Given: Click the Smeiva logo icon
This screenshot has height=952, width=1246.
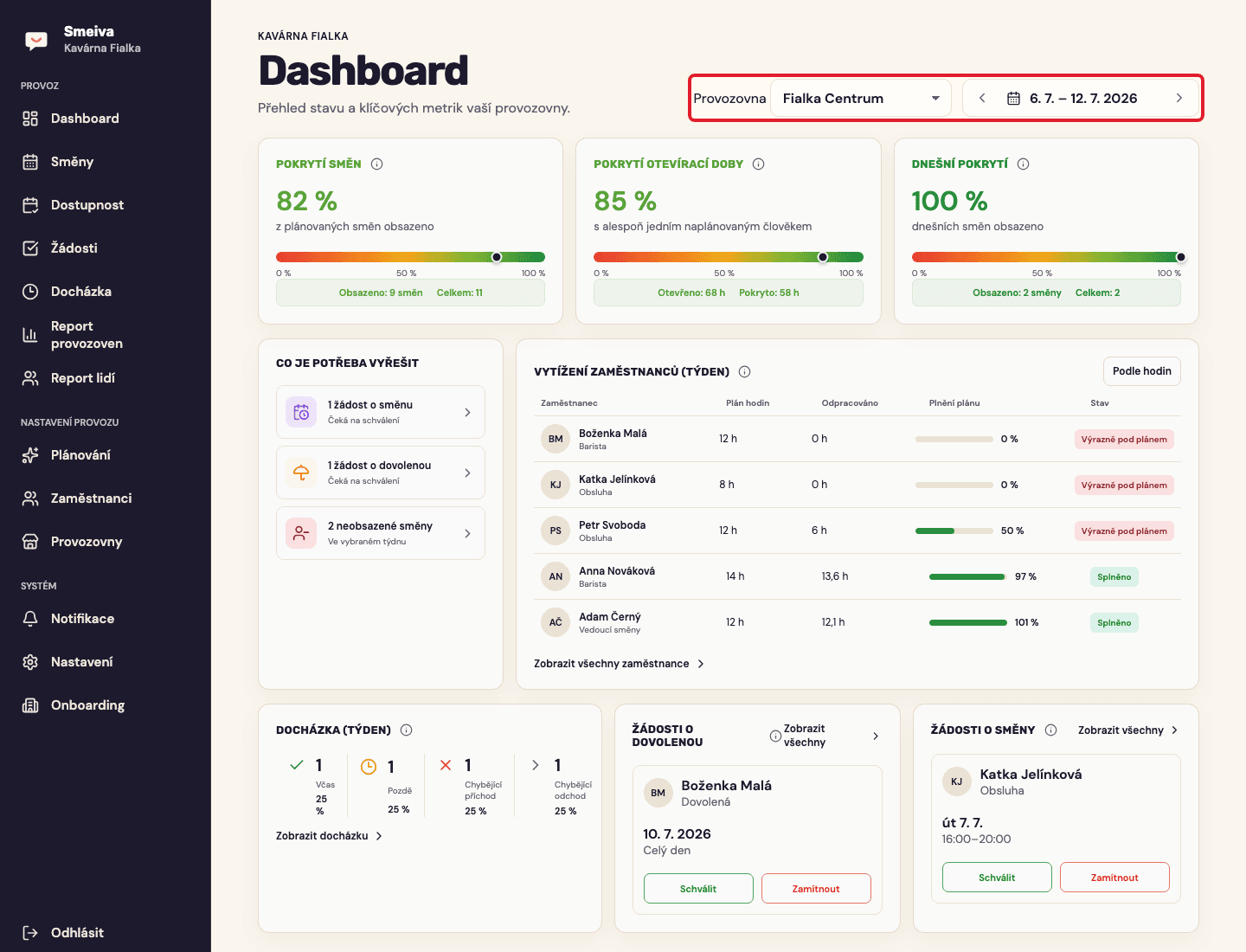Looking at the screenshot, I should click(36, 41).
